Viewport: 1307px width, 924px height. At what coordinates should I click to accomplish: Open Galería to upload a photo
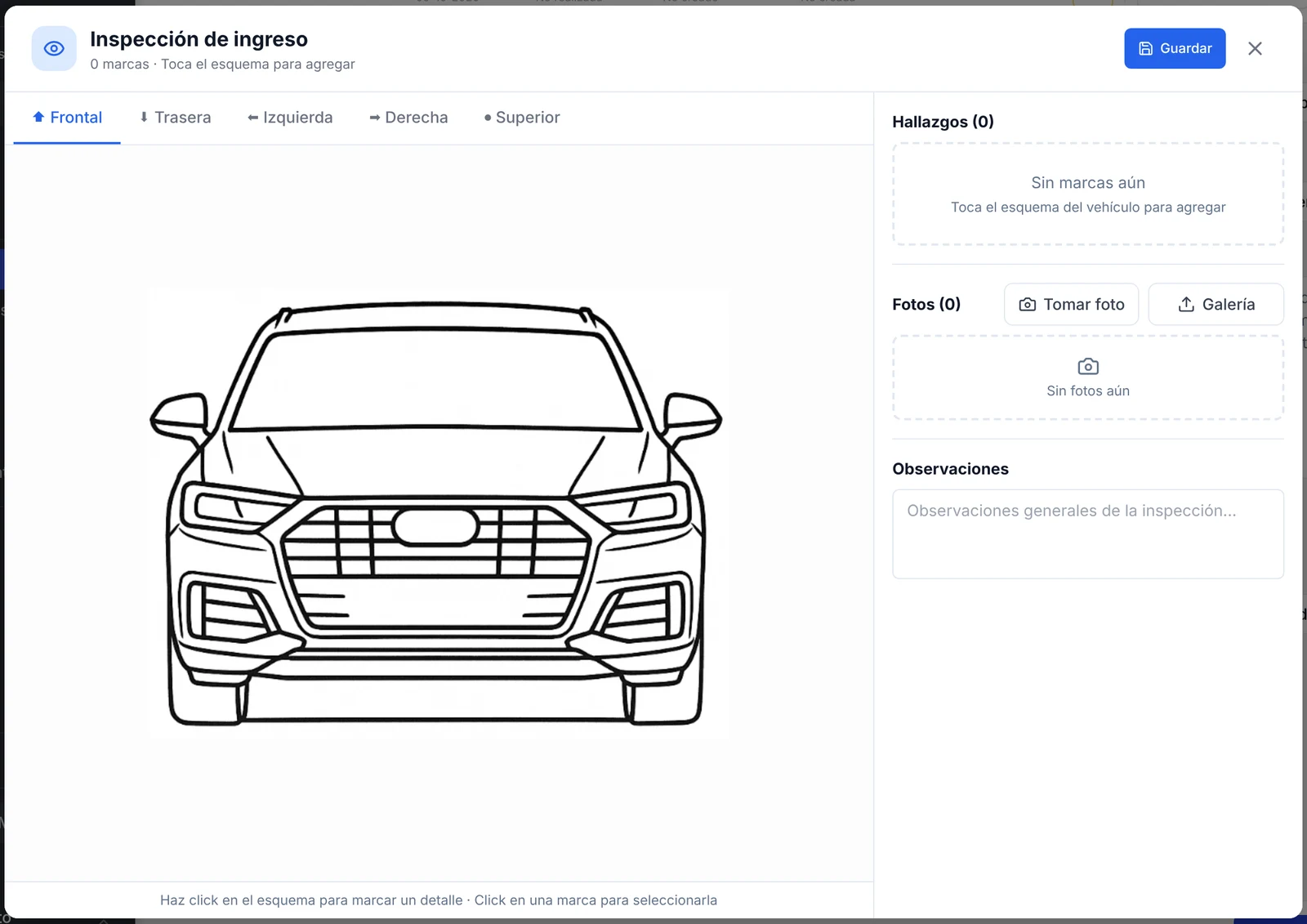pos(1216,305)
